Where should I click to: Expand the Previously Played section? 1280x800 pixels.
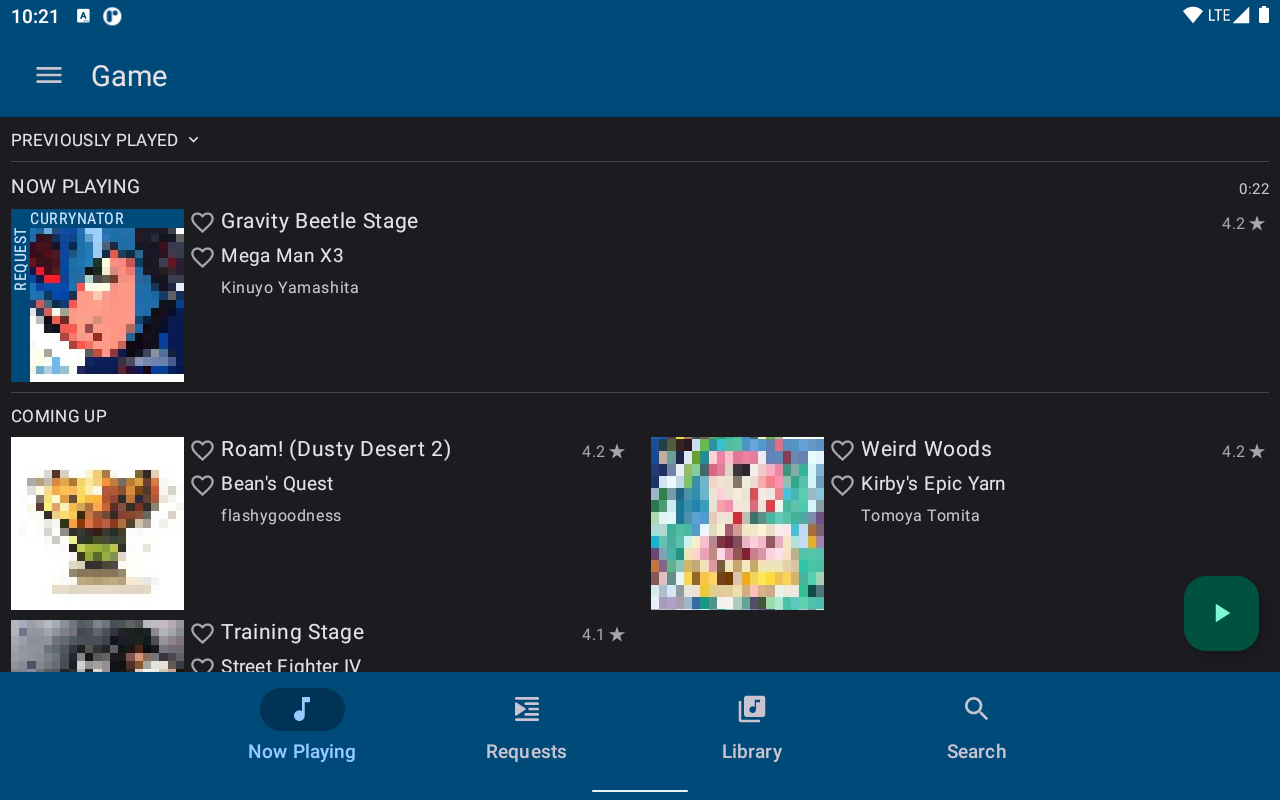click(x=105, y=140)
